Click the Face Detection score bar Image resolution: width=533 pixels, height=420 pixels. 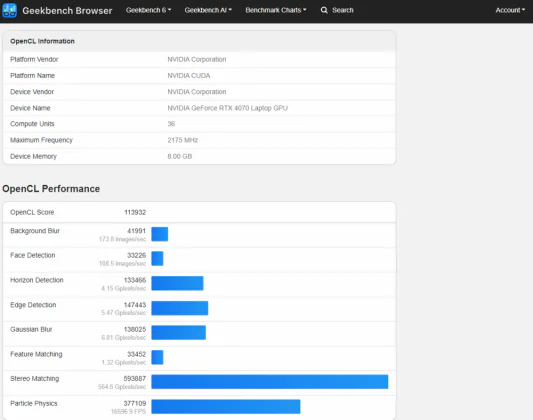[x=157, y=258]
